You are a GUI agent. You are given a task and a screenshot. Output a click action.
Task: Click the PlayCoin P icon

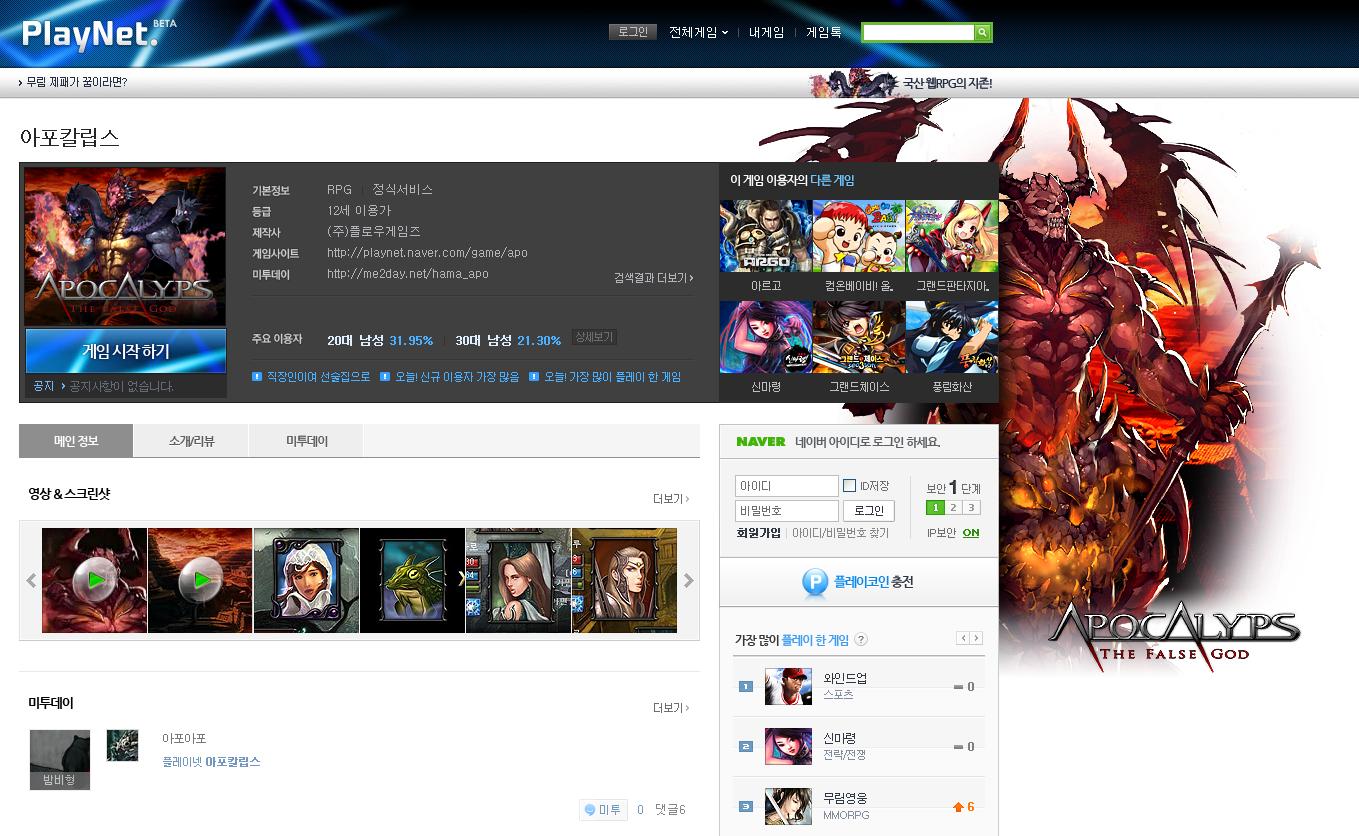click(815, 583)
